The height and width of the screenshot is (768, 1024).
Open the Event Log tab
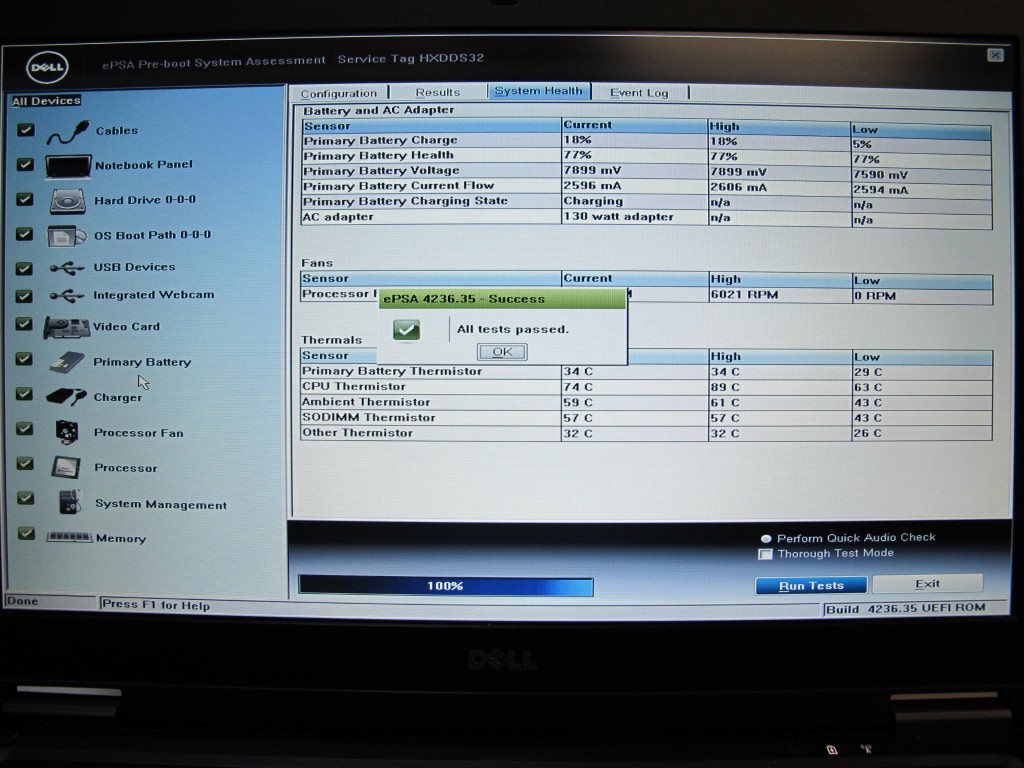[639, 93]
